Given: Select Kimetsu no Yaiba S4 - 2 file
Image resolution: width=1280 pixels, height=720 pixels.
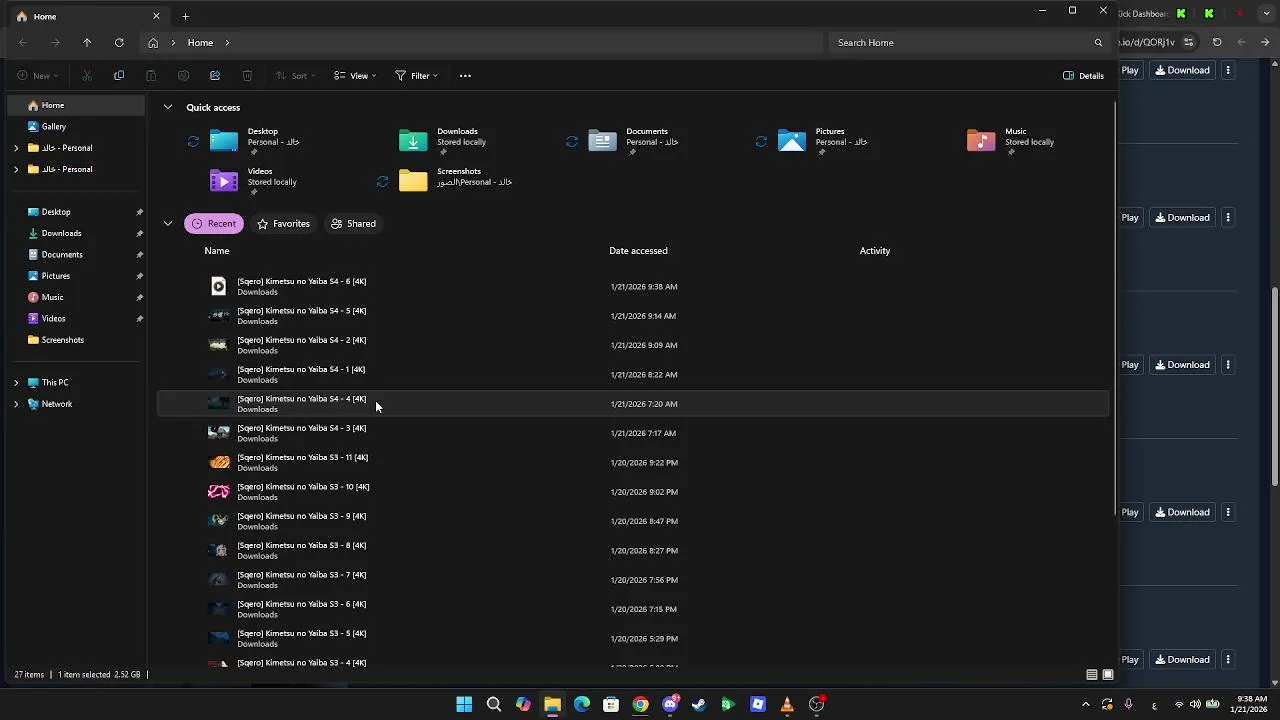Looking at the screenshot, I should point(633,345).
